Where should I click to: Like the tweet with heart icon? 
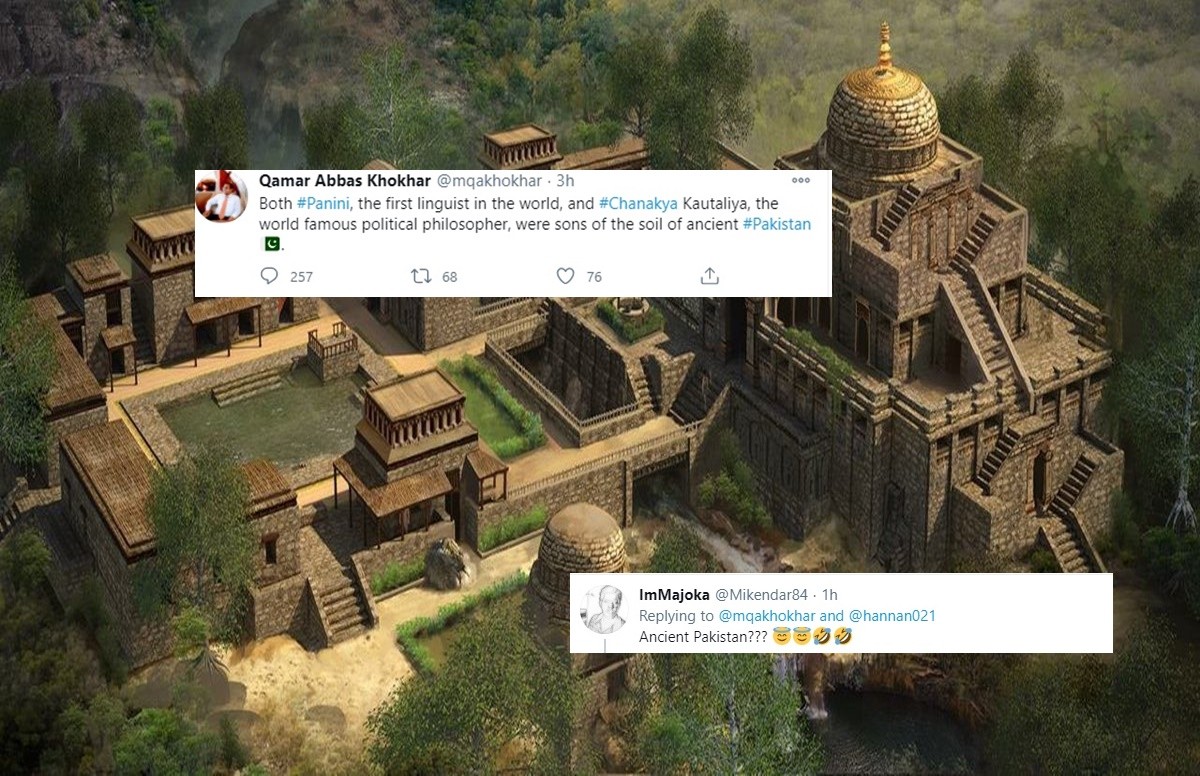(565, 276)
